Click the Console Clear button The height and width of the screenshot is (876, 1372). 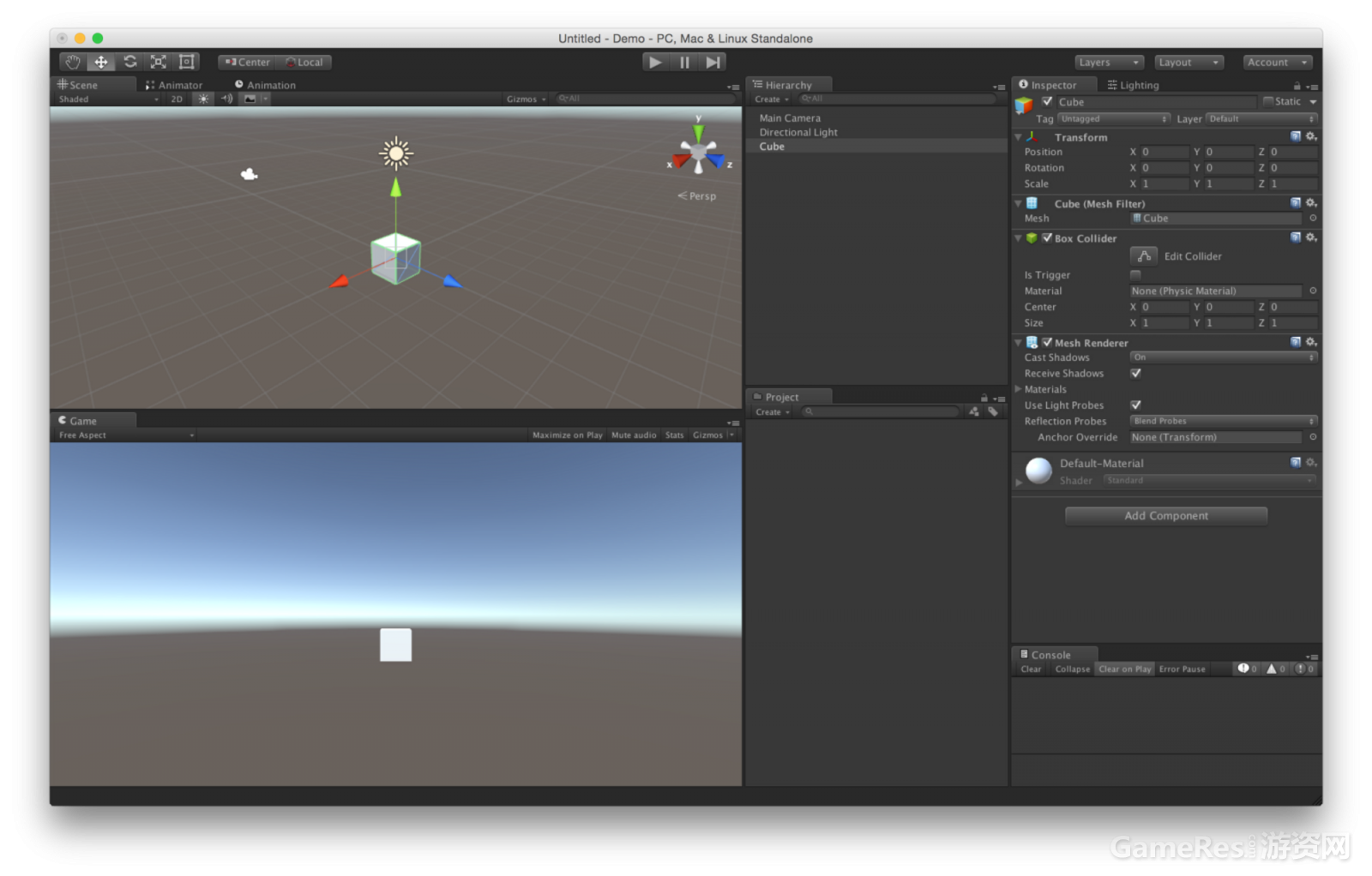coord(1031,669)
